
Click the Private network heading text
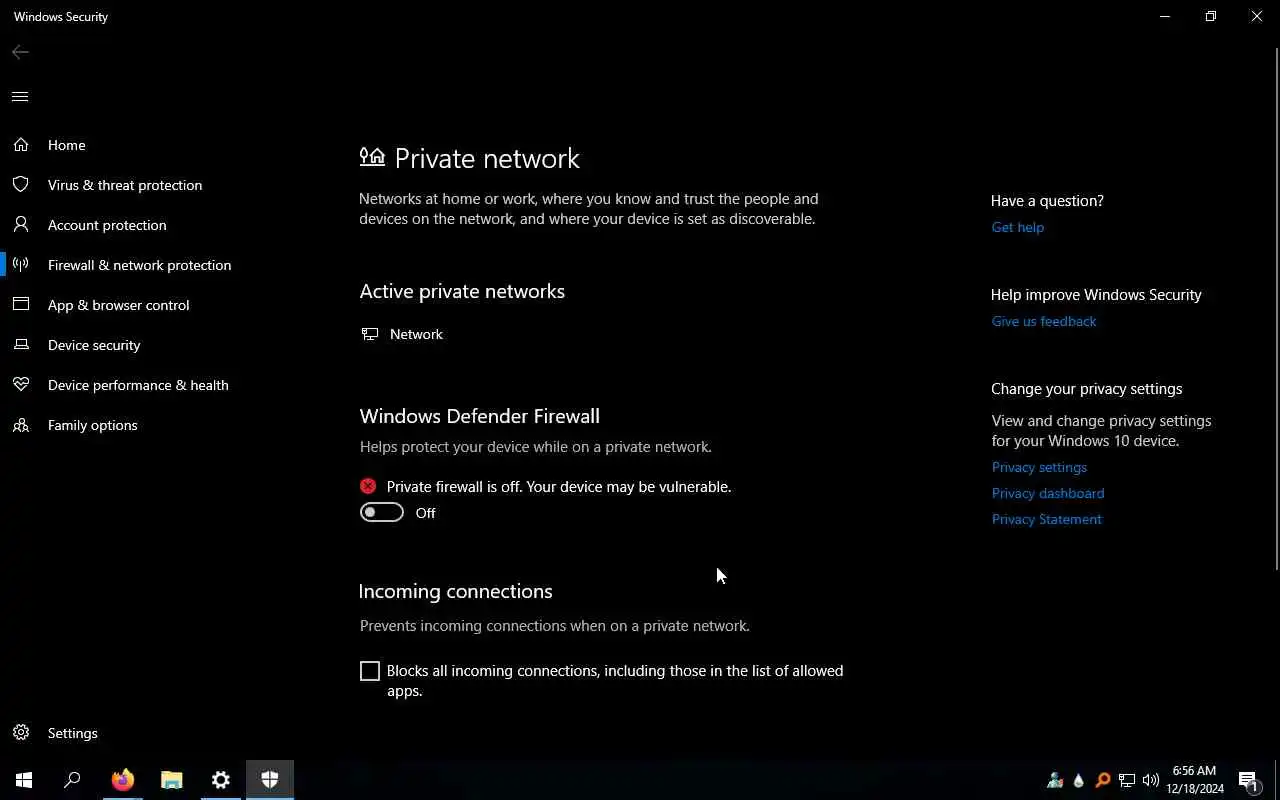tap(487, 158)
